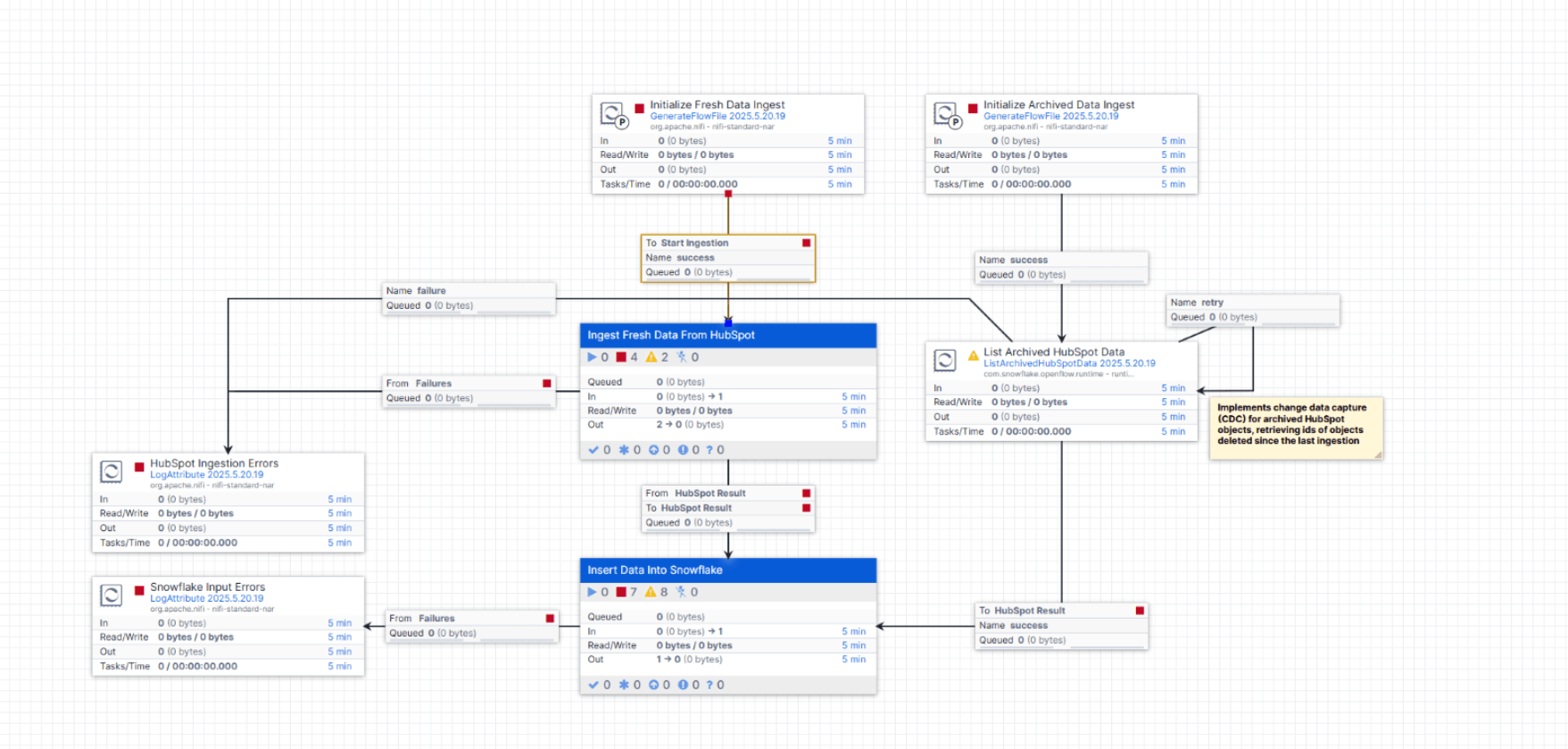Select the Name success connection below Initialize Archived Data Ingest
This screenshot has width=1568, height=749.
pos(1061,267)
